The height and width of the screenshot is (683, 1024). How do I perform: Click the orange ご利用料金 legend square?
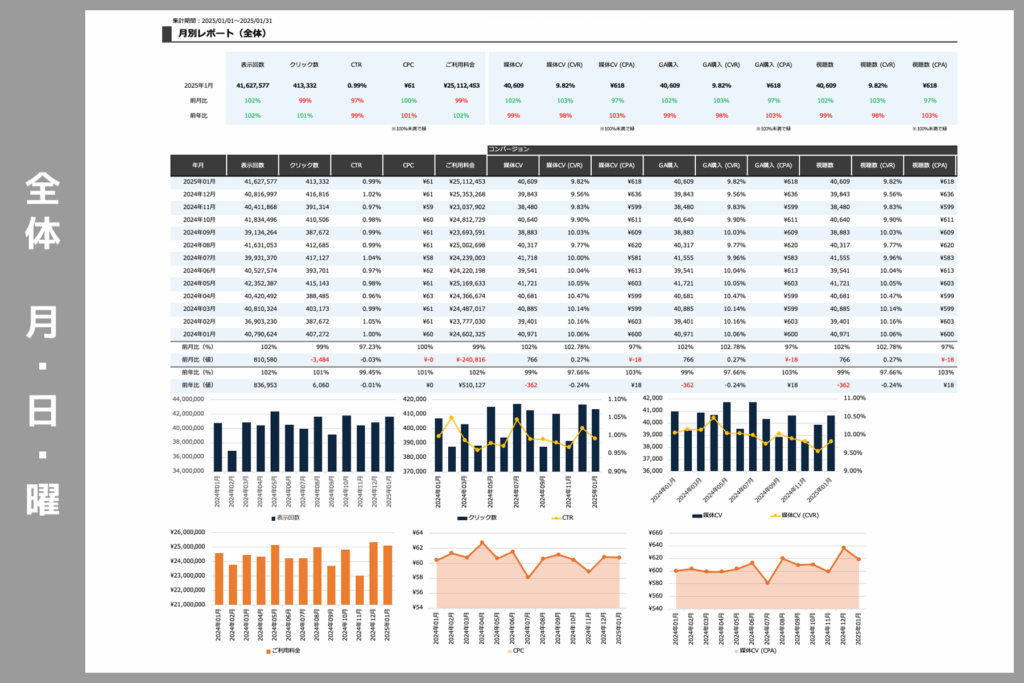pos(267,650)
